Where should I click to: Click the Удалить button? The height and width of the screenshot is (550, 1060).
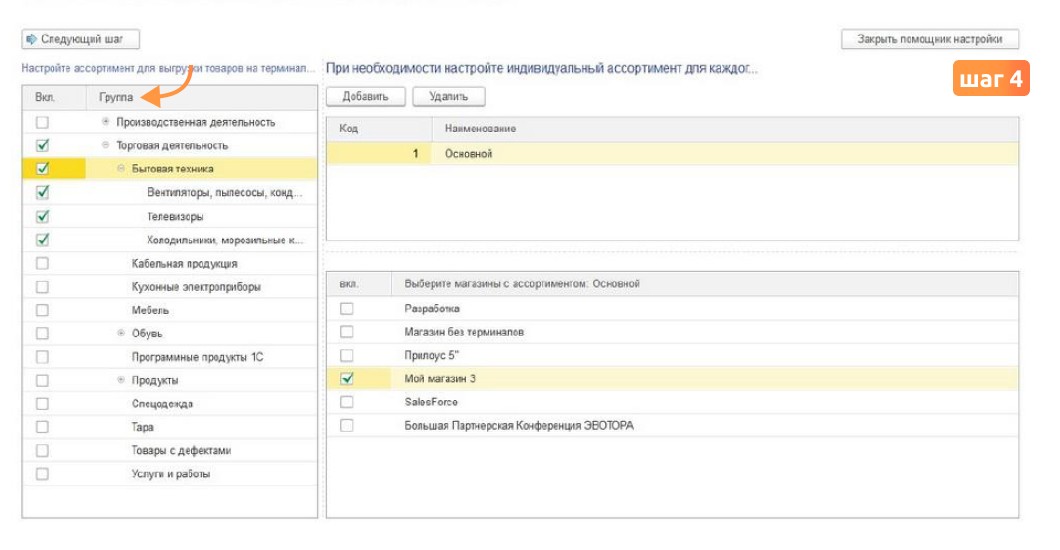449,97
